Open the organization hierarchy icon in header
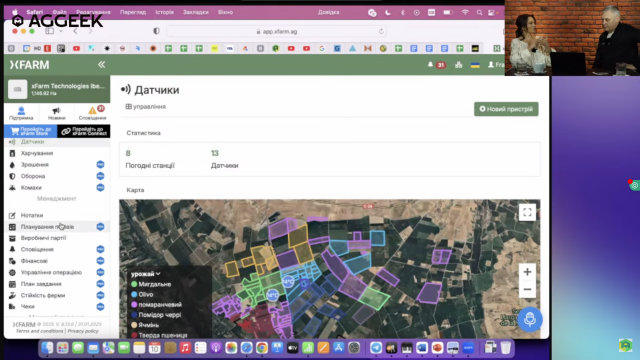The width and height of the screenshot is (640, 360). [459, 64]
